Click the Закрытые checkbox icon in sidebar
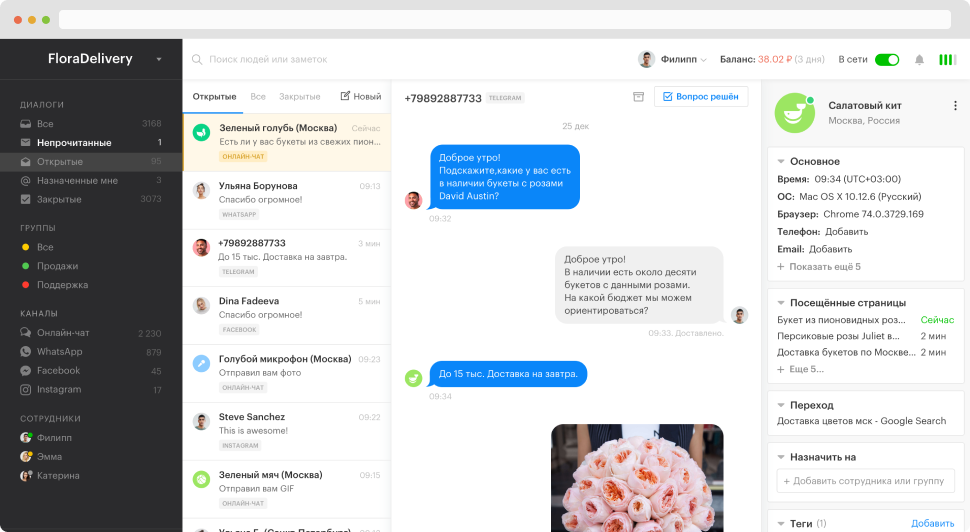 pos(25,199)
